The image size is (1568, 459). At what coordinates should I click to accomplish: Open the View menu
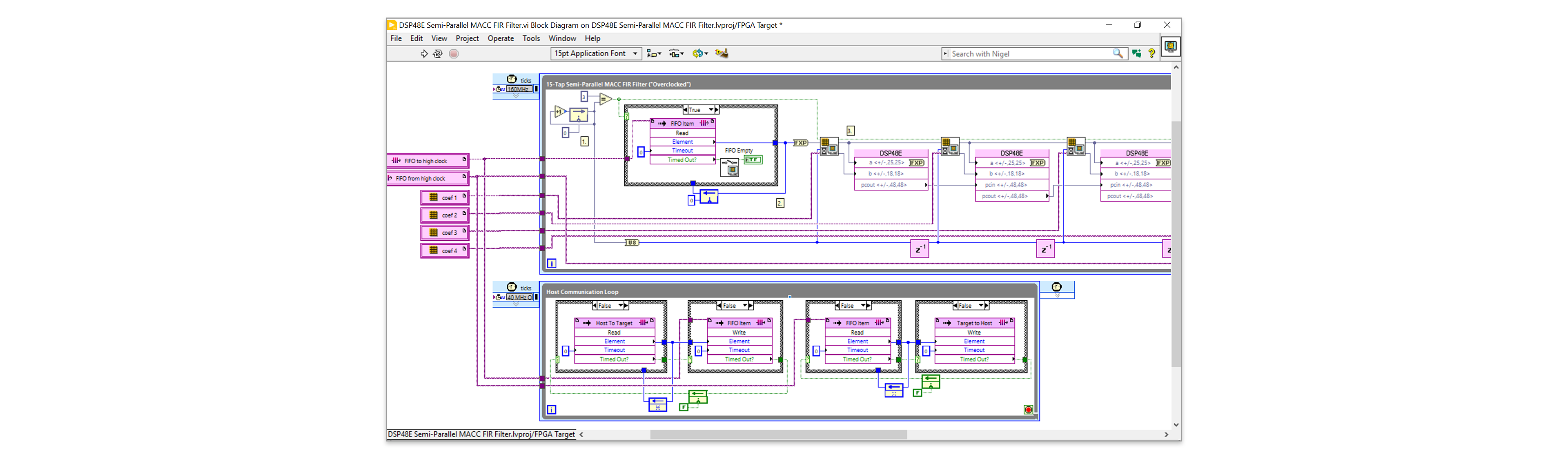439,38
